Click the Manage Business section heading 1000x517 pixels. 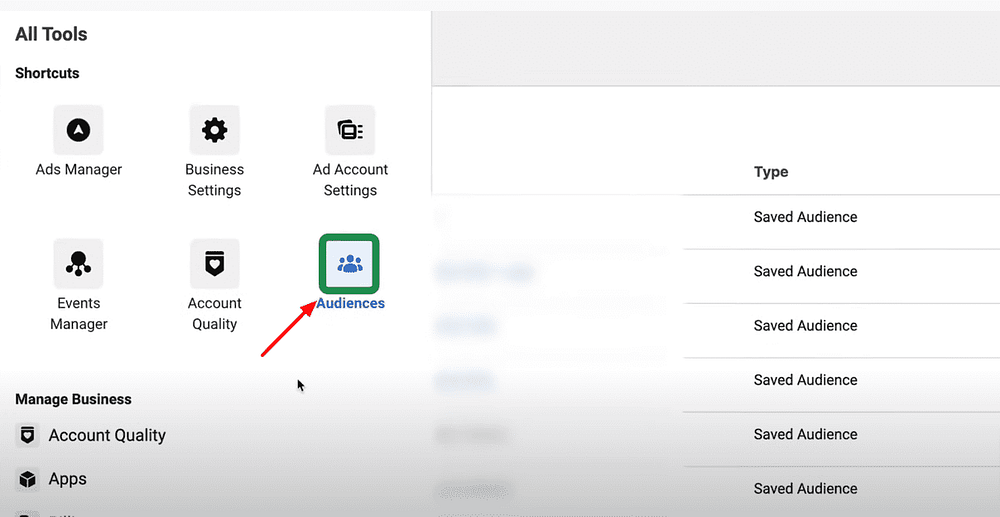(x=73, y=400)
